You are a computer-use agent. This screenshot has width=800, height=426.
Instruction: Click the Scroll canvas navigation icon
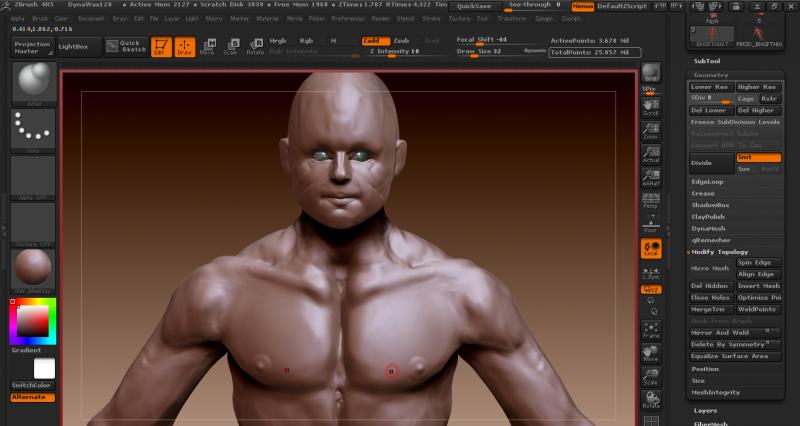(x=651, y=107)
